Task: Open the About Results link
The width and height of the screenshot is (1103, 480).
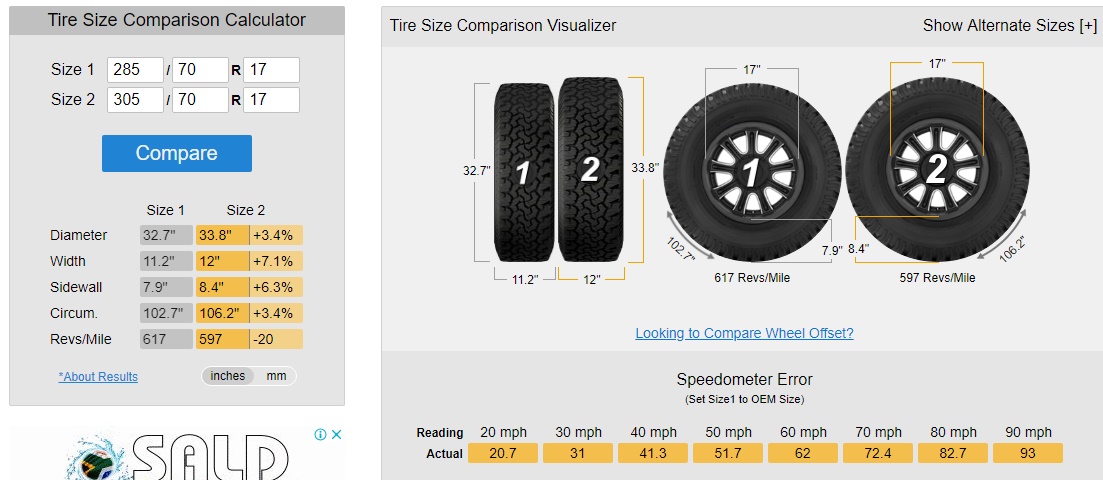Action: (98, 377)
